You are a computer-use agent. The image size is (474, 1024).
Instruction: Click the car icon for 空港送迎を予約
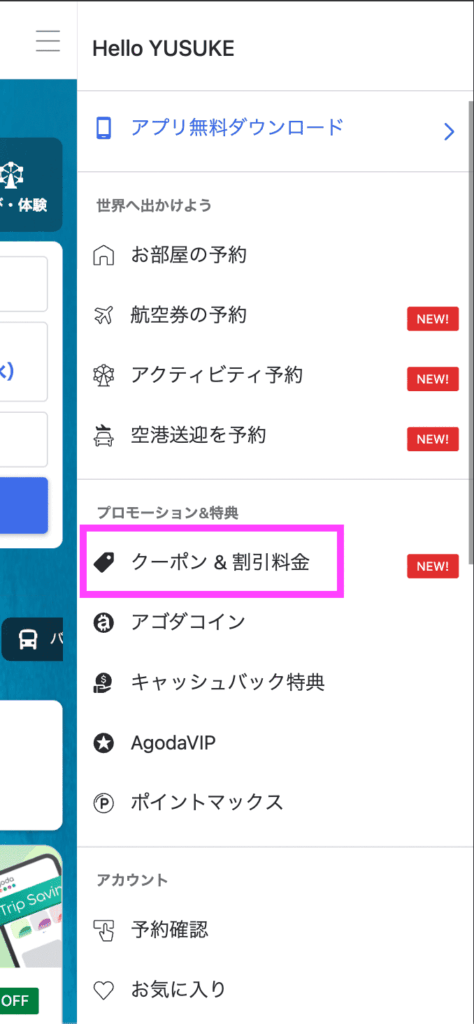click(104, 436)
